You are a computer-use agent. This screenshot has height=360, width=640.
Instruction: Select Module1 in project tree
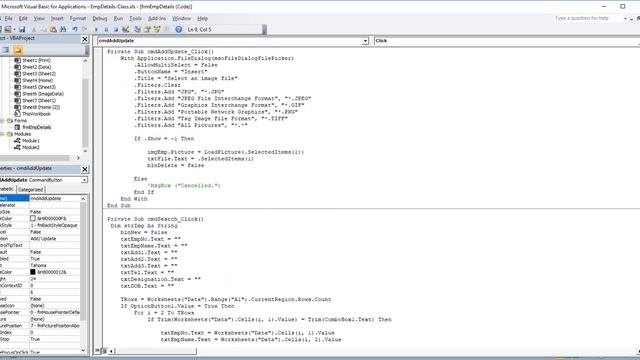31,141
